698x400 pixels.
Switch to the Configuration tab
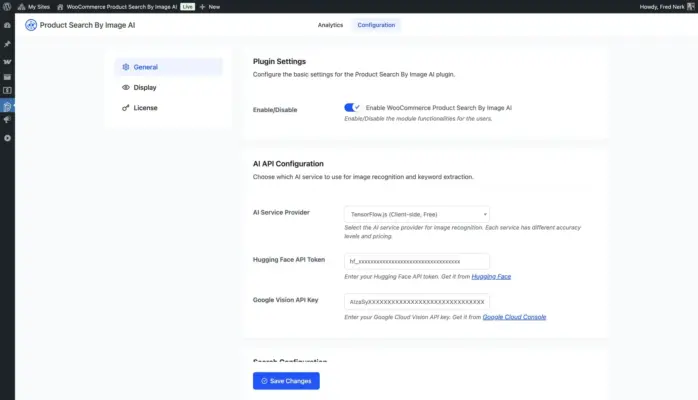click(376, 25)
